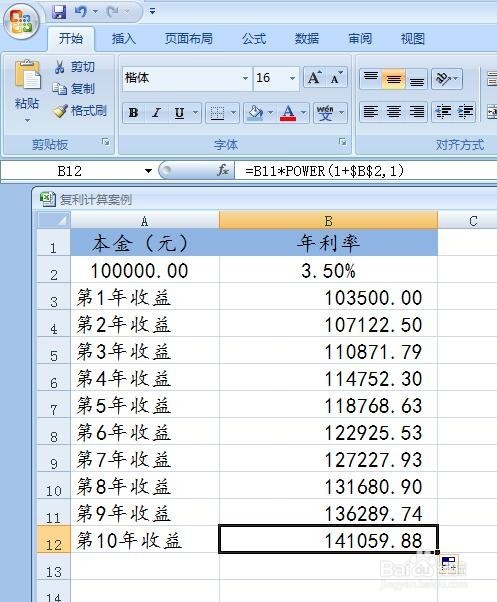This screenshot has width=497, height=602.
Task: Switch to the 插入 (Insert) ribbon tab
Action: click(124, 38)
